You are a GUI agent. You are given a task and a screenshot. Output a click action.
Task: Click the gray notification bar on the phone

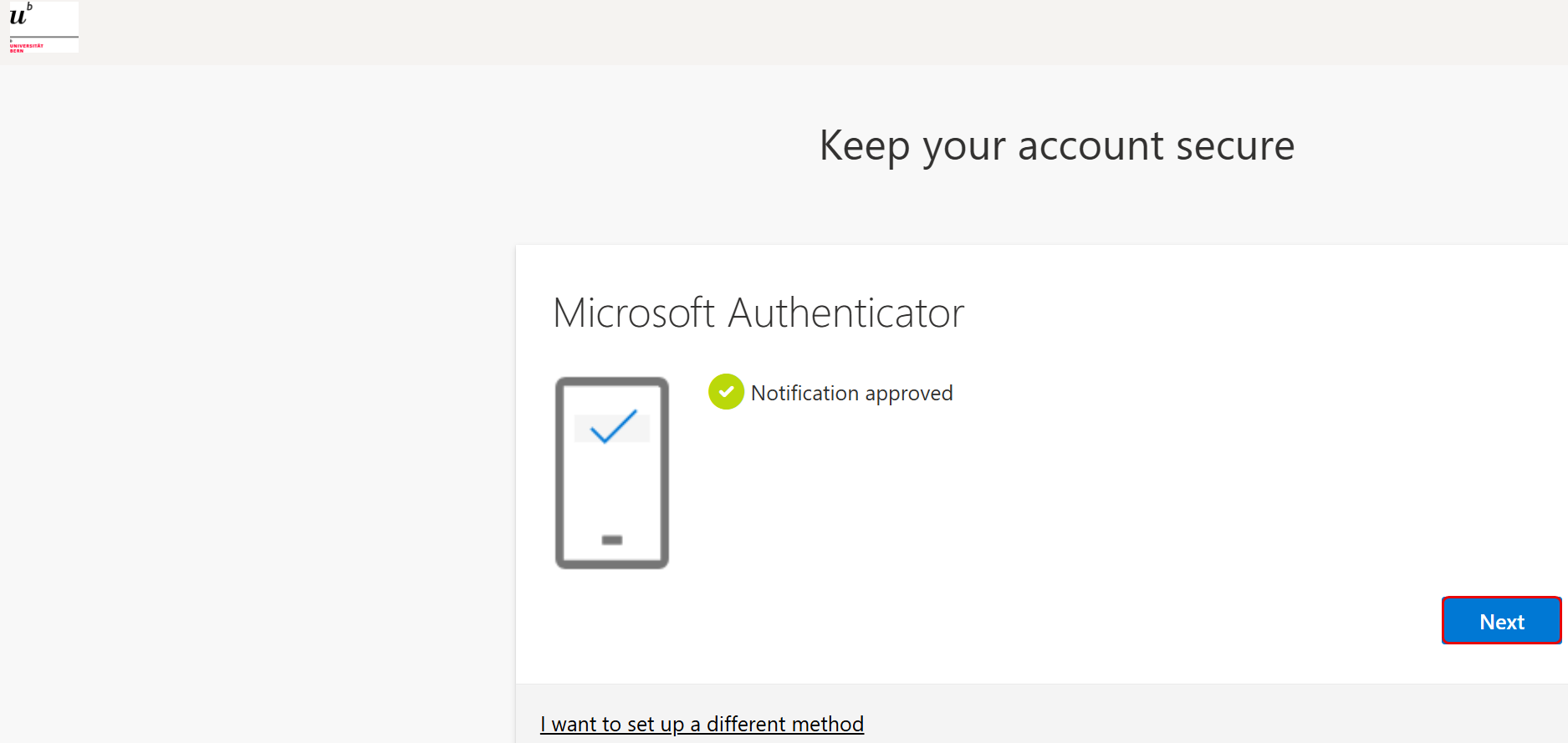point(612,427)
